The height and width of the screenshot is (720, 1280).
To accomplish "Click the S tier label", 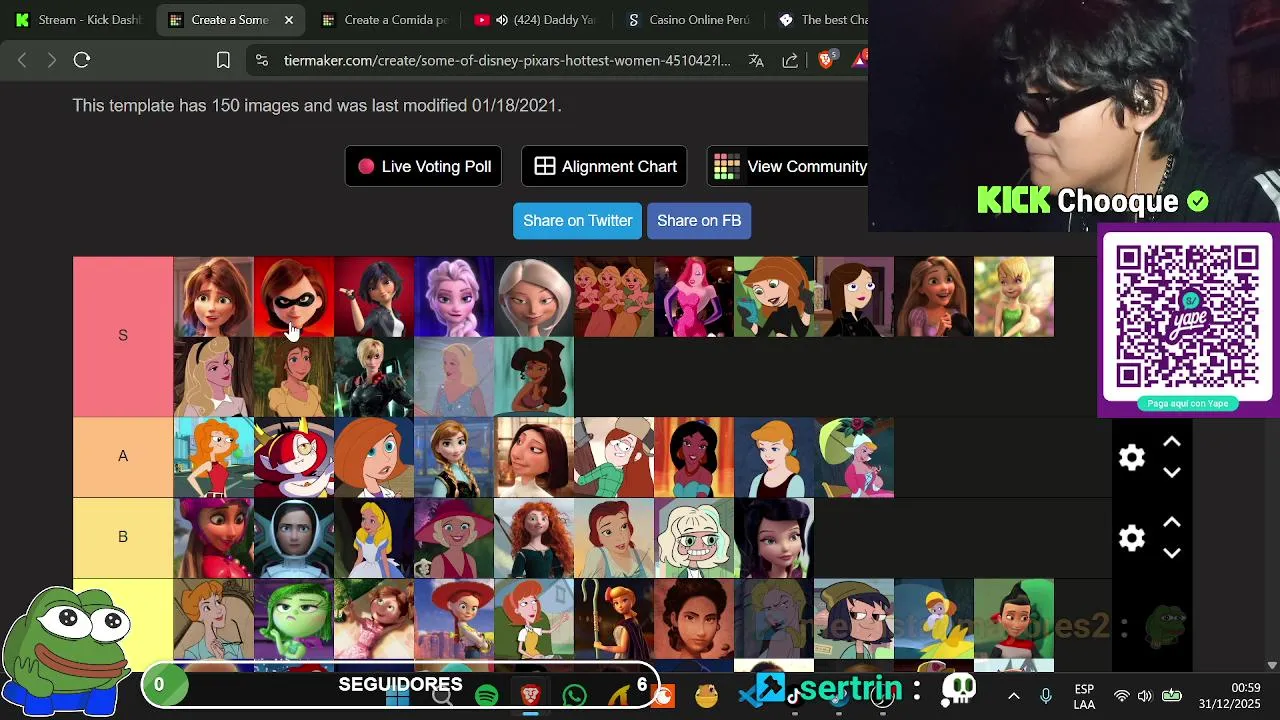I will click(123, 336).
